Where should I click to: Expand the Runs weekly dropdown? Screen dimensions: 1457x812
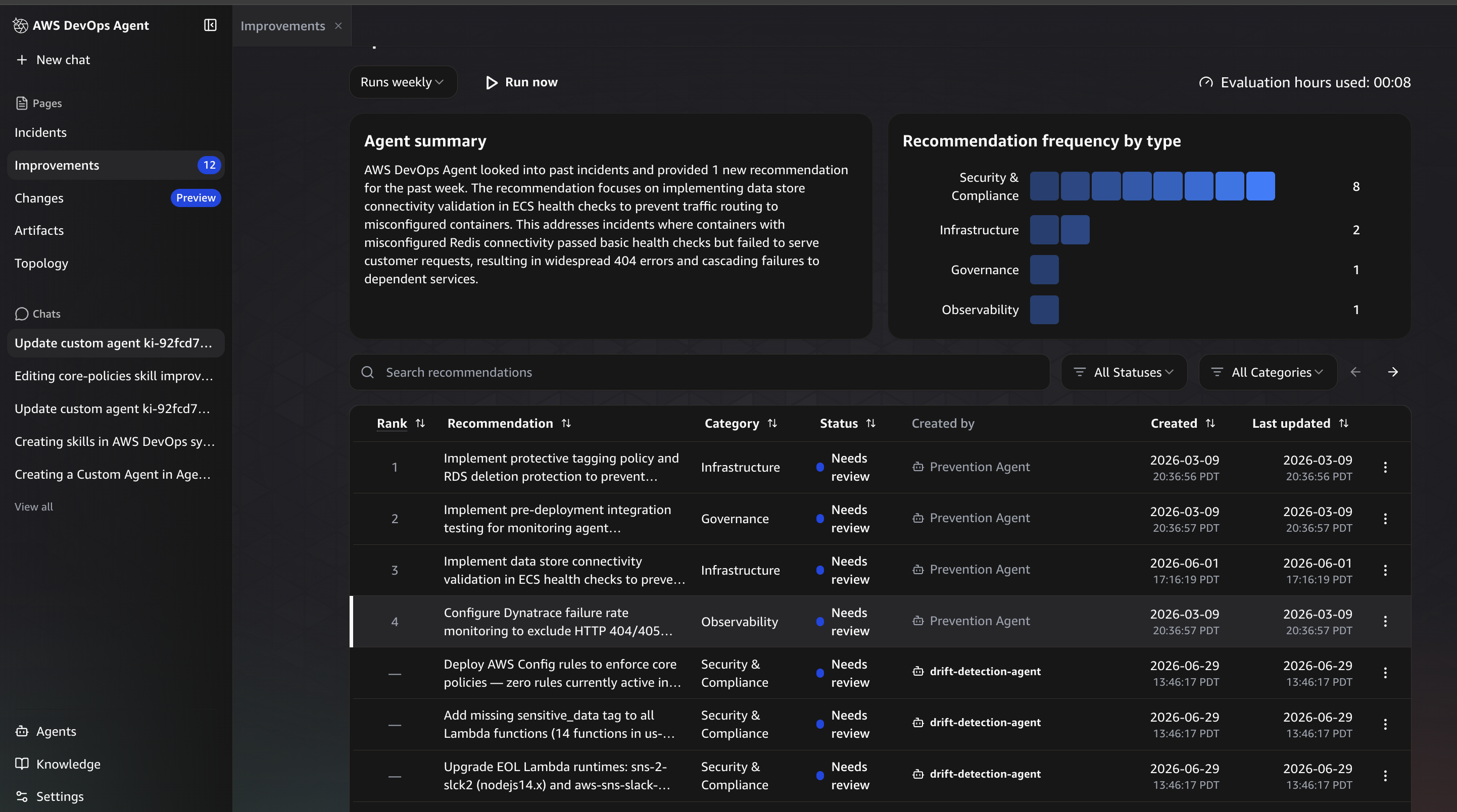coord(403,82)
